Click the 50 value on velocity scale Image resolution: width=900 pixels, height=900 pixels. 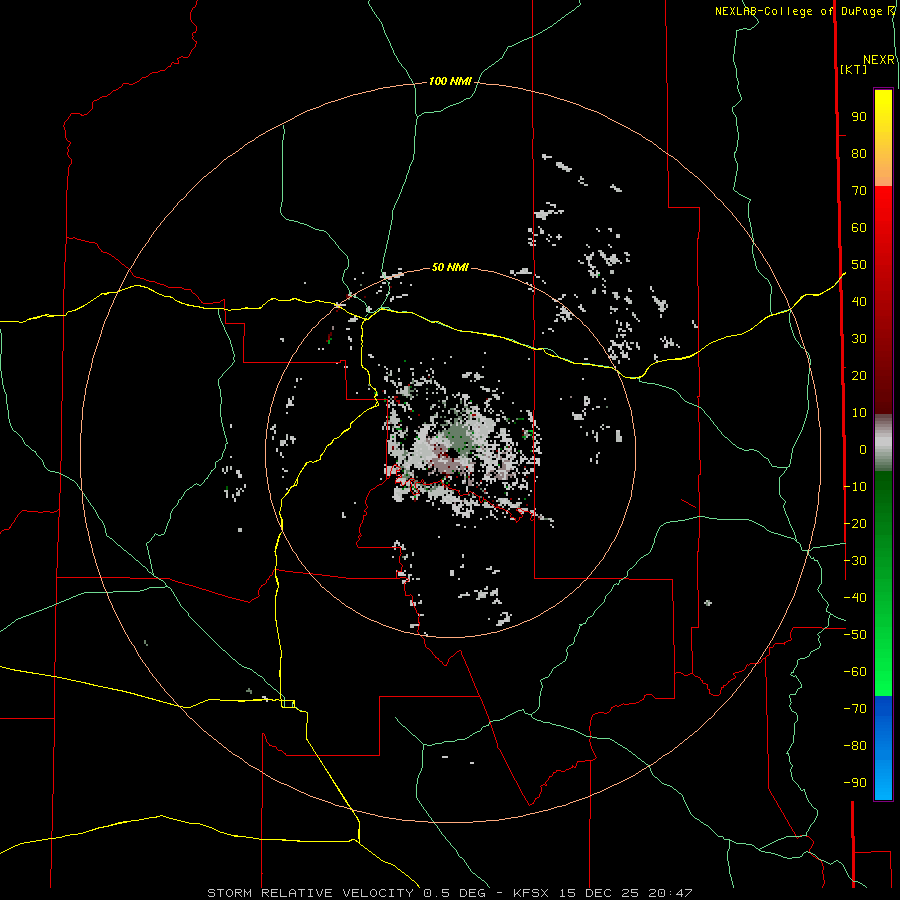(x=859, y=265)
